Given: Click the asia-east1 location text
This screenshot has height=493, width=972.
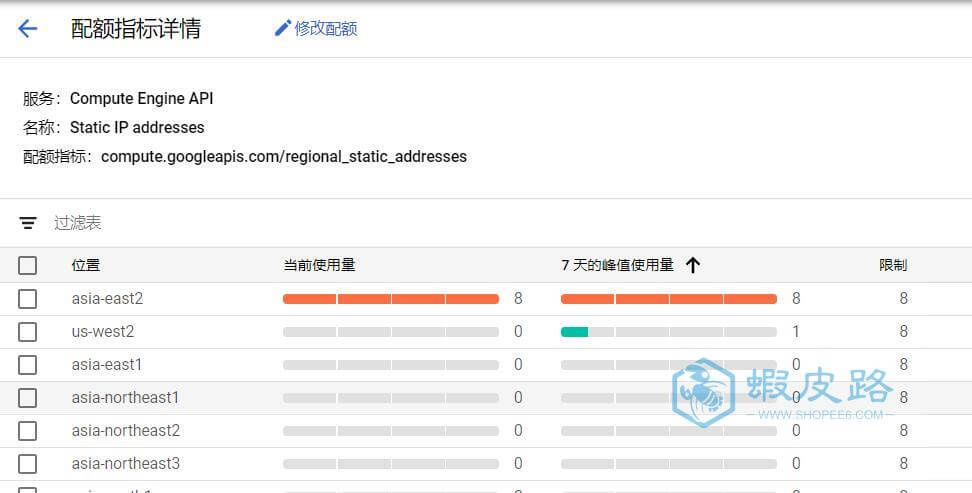Looking at the screenshot, I should pos(107,365).
